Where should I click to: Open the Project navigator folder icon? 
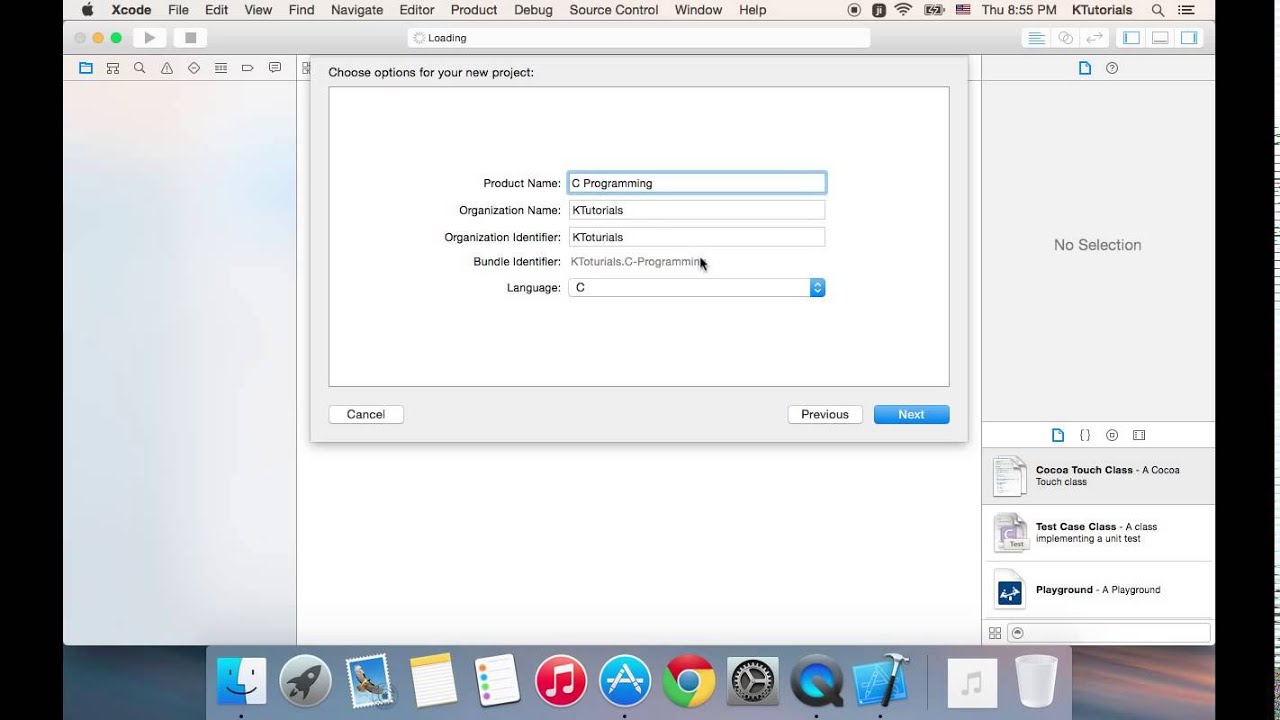86,68
